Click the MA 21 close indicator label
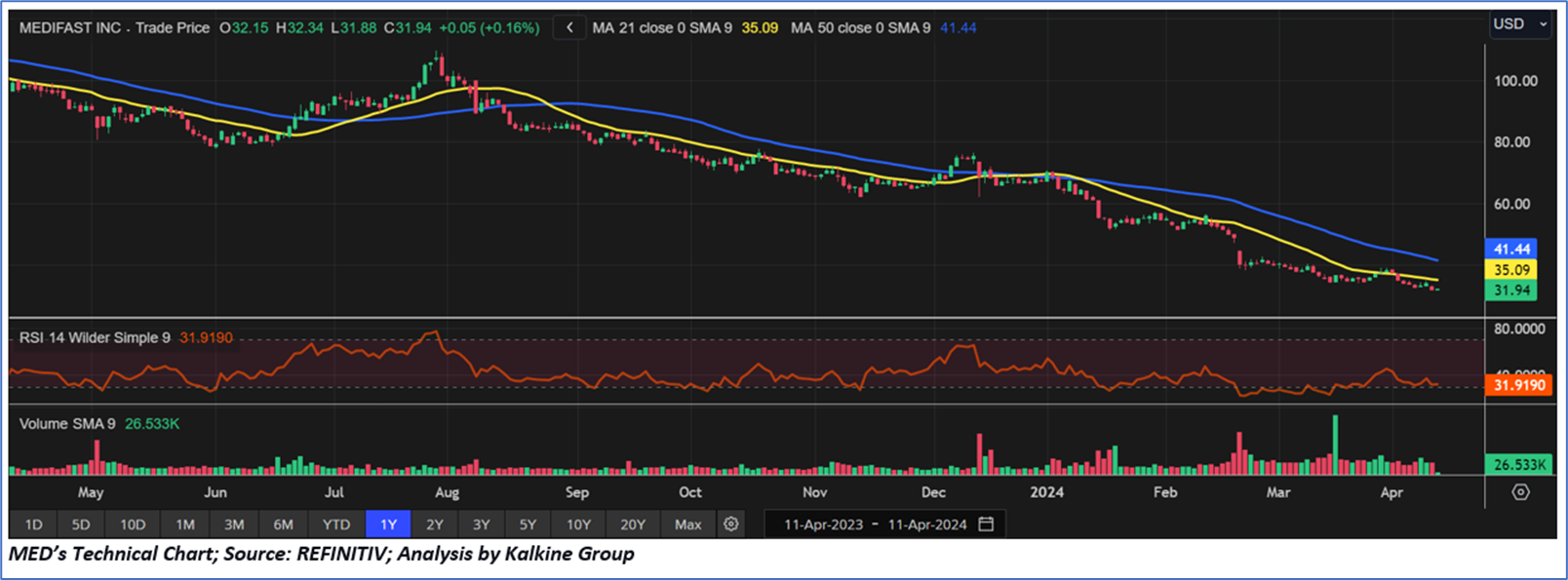 click(662, 28)
